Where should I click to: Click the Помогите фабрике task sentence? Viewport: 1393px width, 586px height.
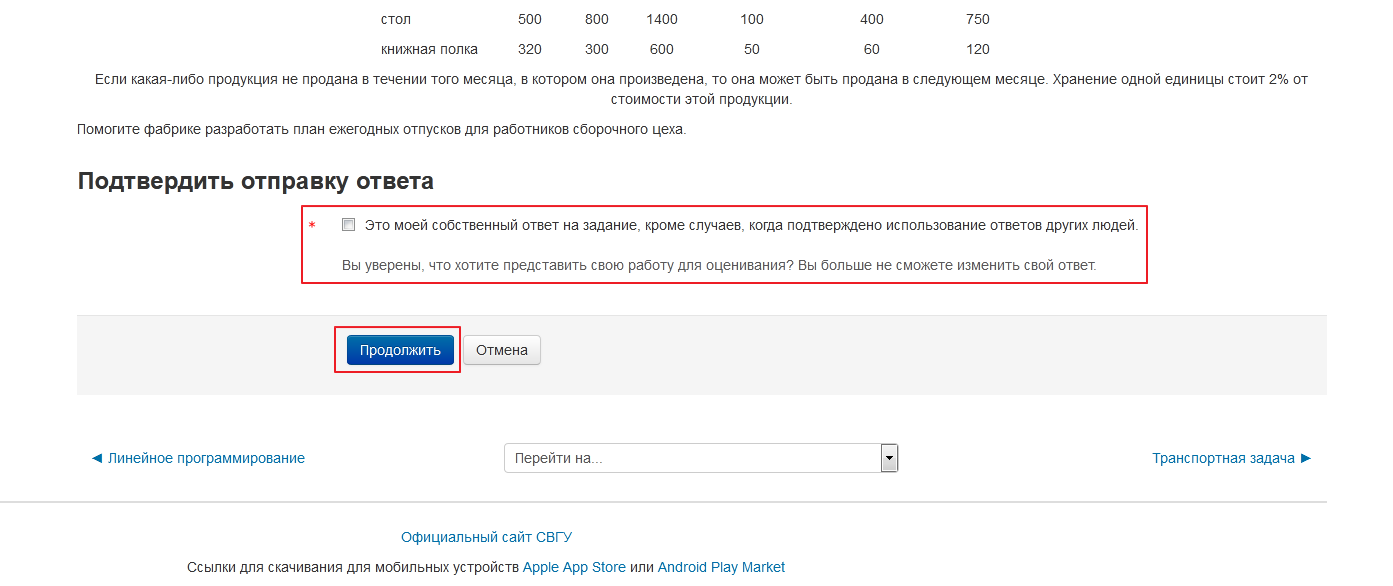coord(381,129)
